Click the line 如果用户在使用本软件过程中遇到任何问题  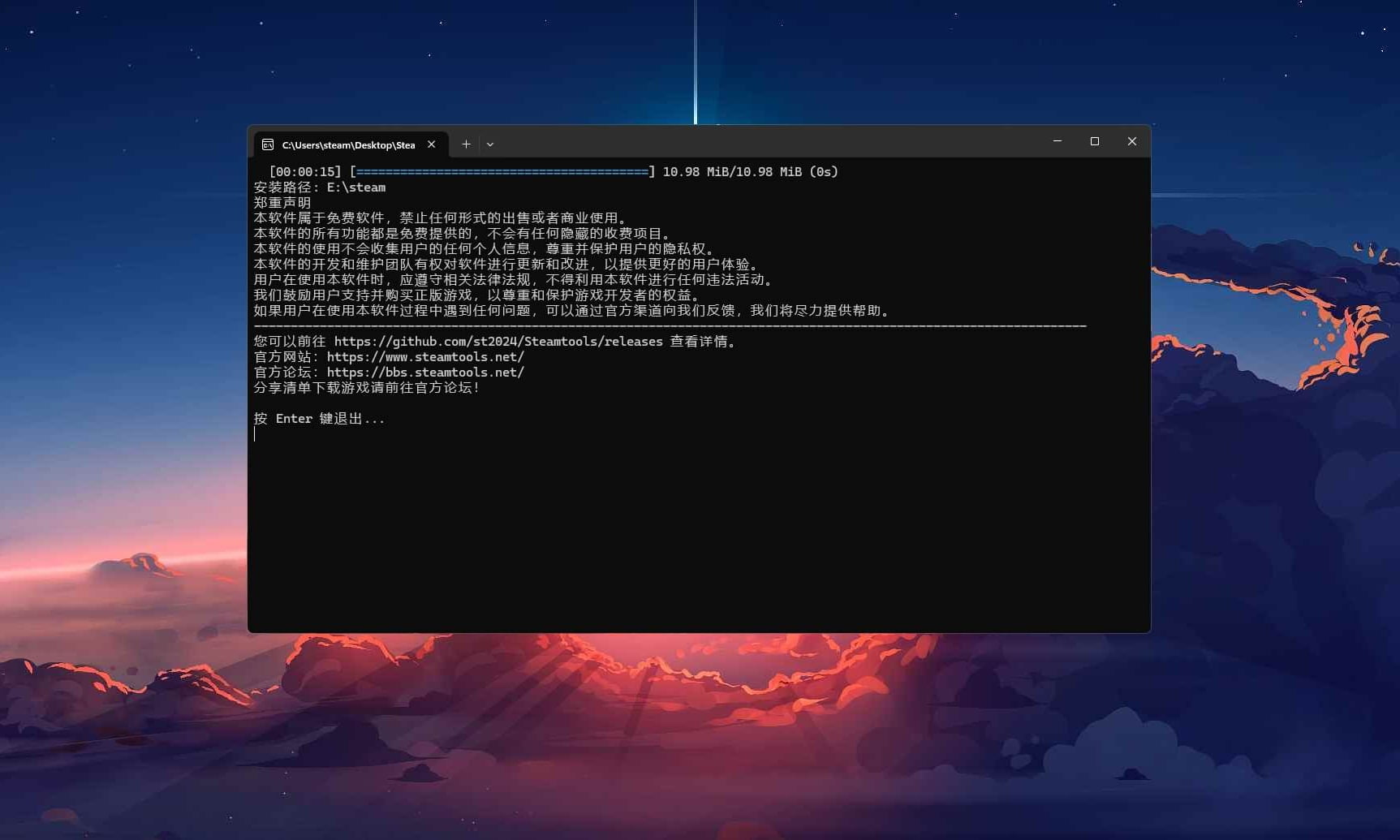[573, 311]
